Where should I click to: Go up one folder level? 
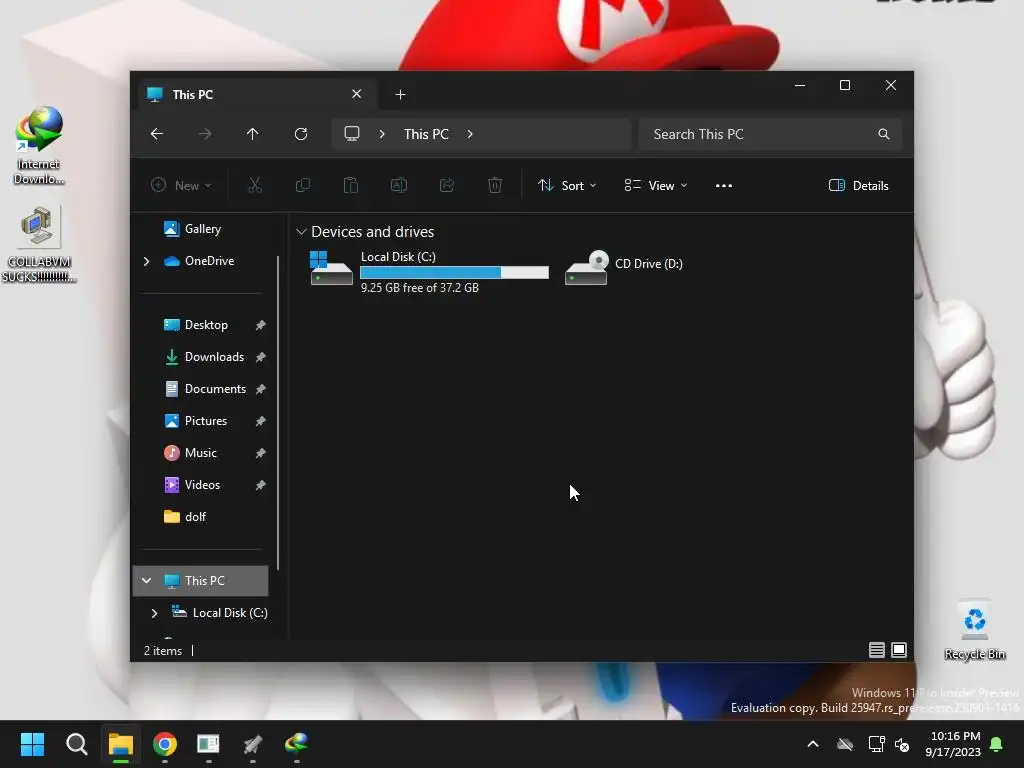[253, 134]
